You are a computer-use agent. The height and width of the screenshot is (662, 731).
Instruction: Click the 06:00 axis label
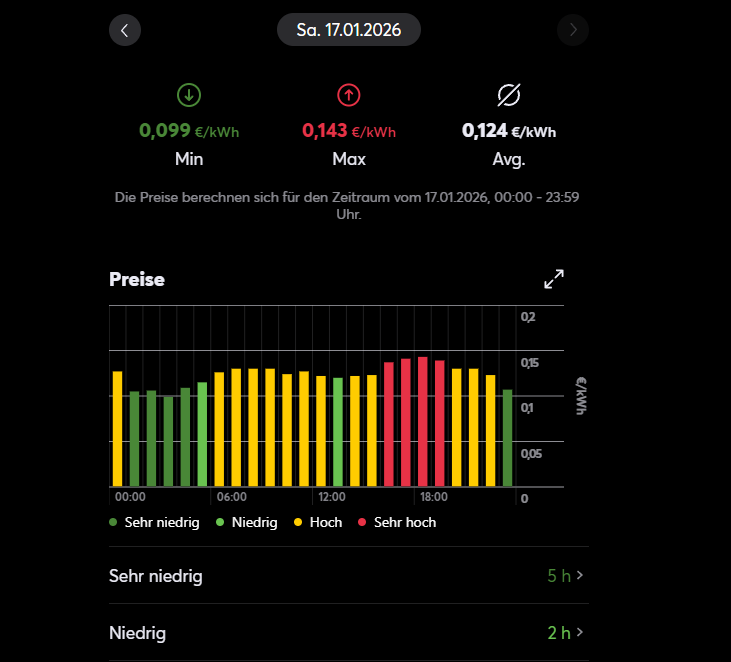[x=232, y=497]
